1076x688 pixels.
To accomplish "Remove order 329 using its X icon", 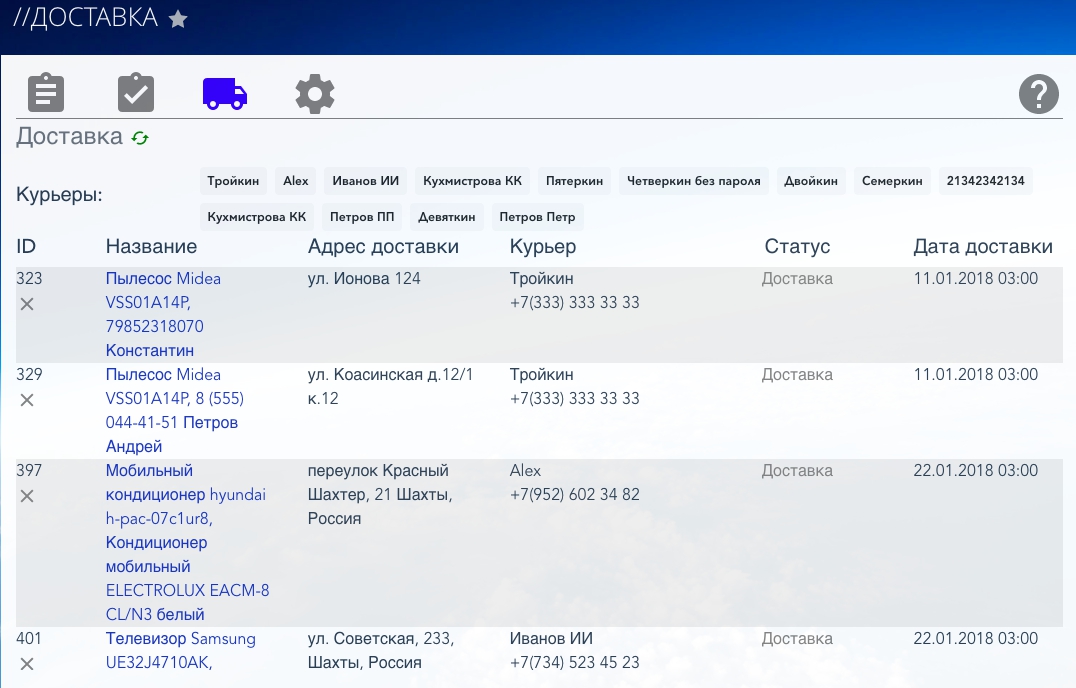I will click(x=27, y=400).
